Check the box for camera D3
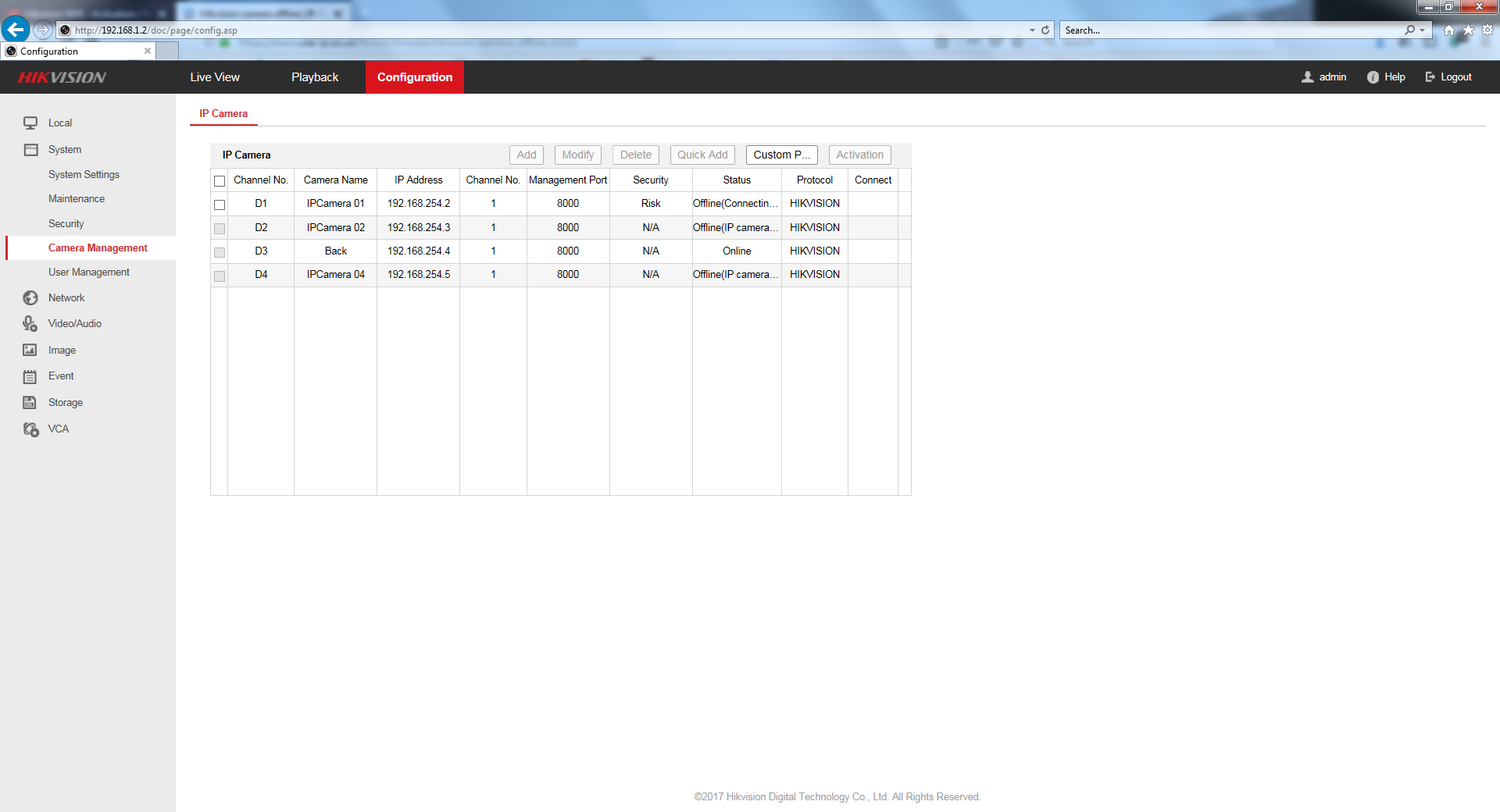This screenshot has height=812, width=1500. [x=220, y=252]
